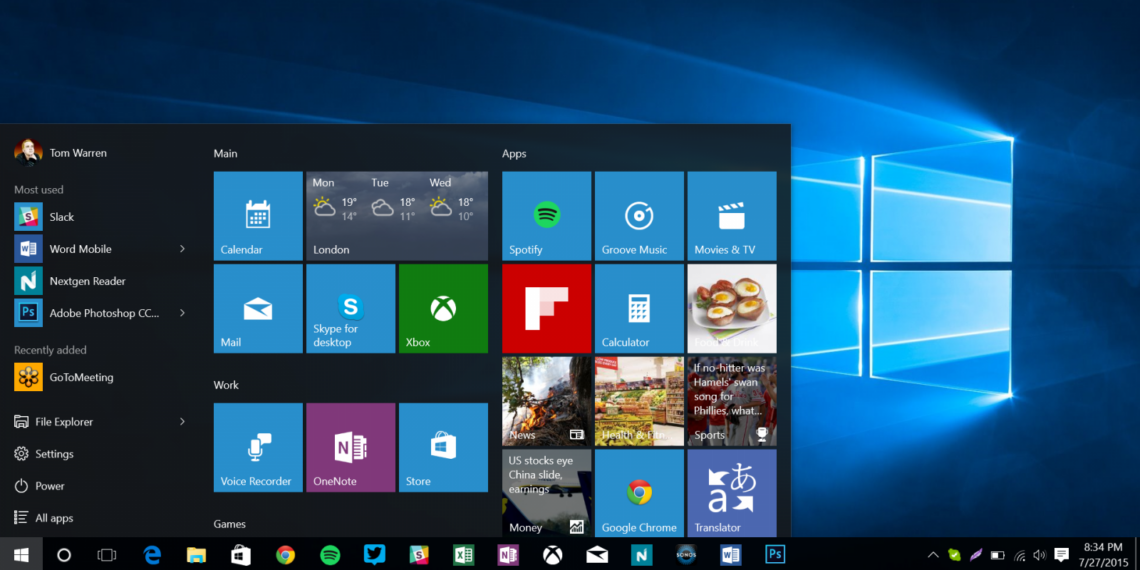Expand the Adobe Photoshop CC jump list arrow
The height and width of the screenshot is (570, 1140).
tap(182, 313)
